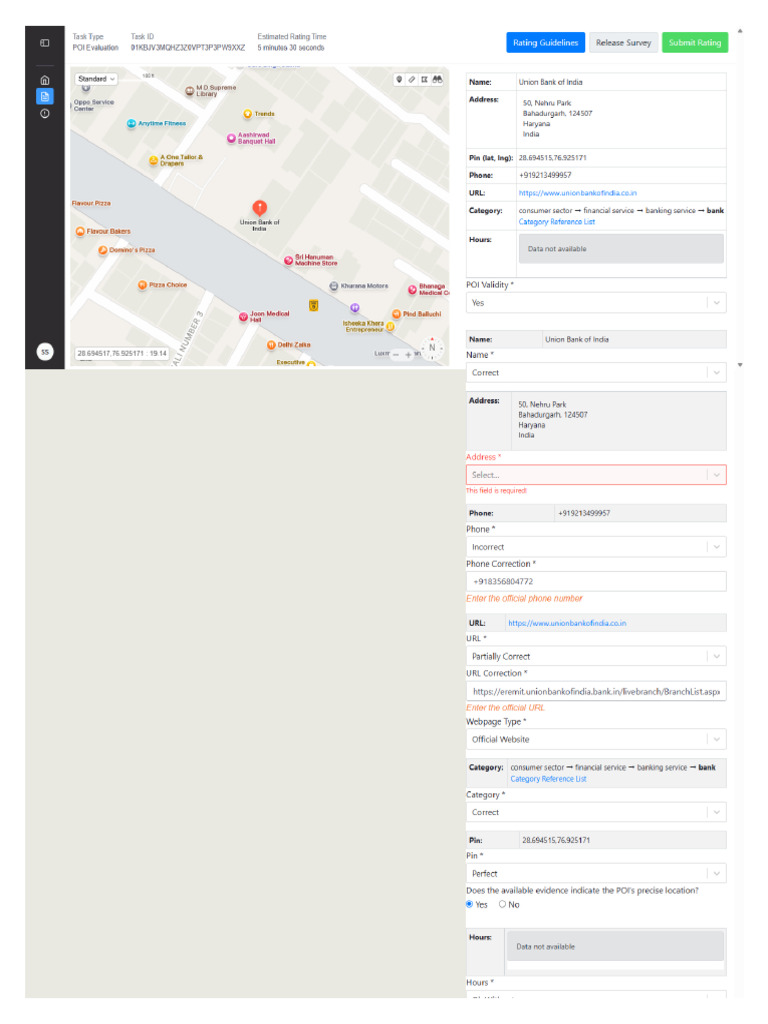Screen dimensions: 768x1024
Task: Select the map ruler measure tool
Action: (x=411, y=79)
